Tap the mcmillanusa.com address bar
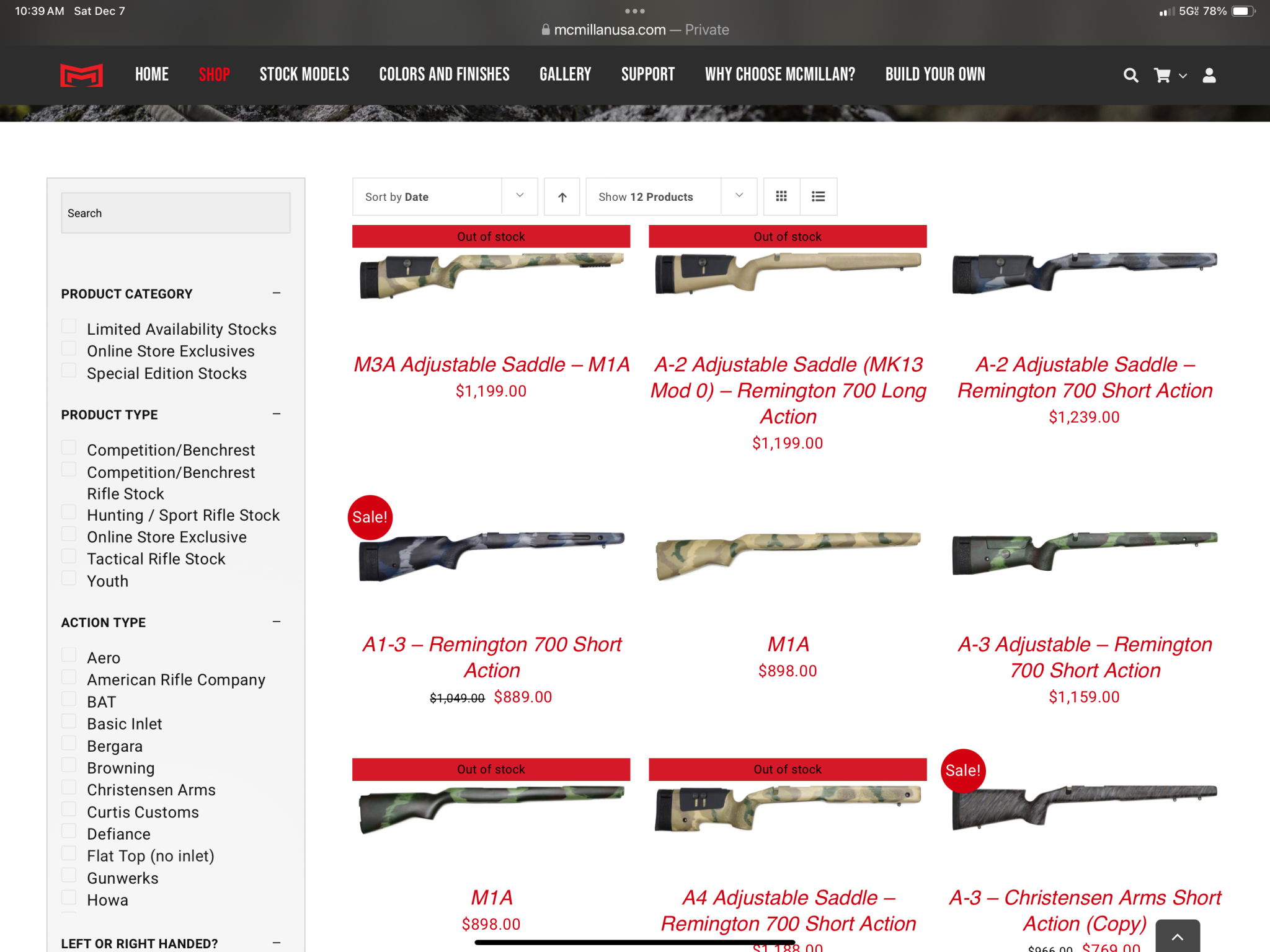The height and width of the screenshot is (952, 1270). 635,30
